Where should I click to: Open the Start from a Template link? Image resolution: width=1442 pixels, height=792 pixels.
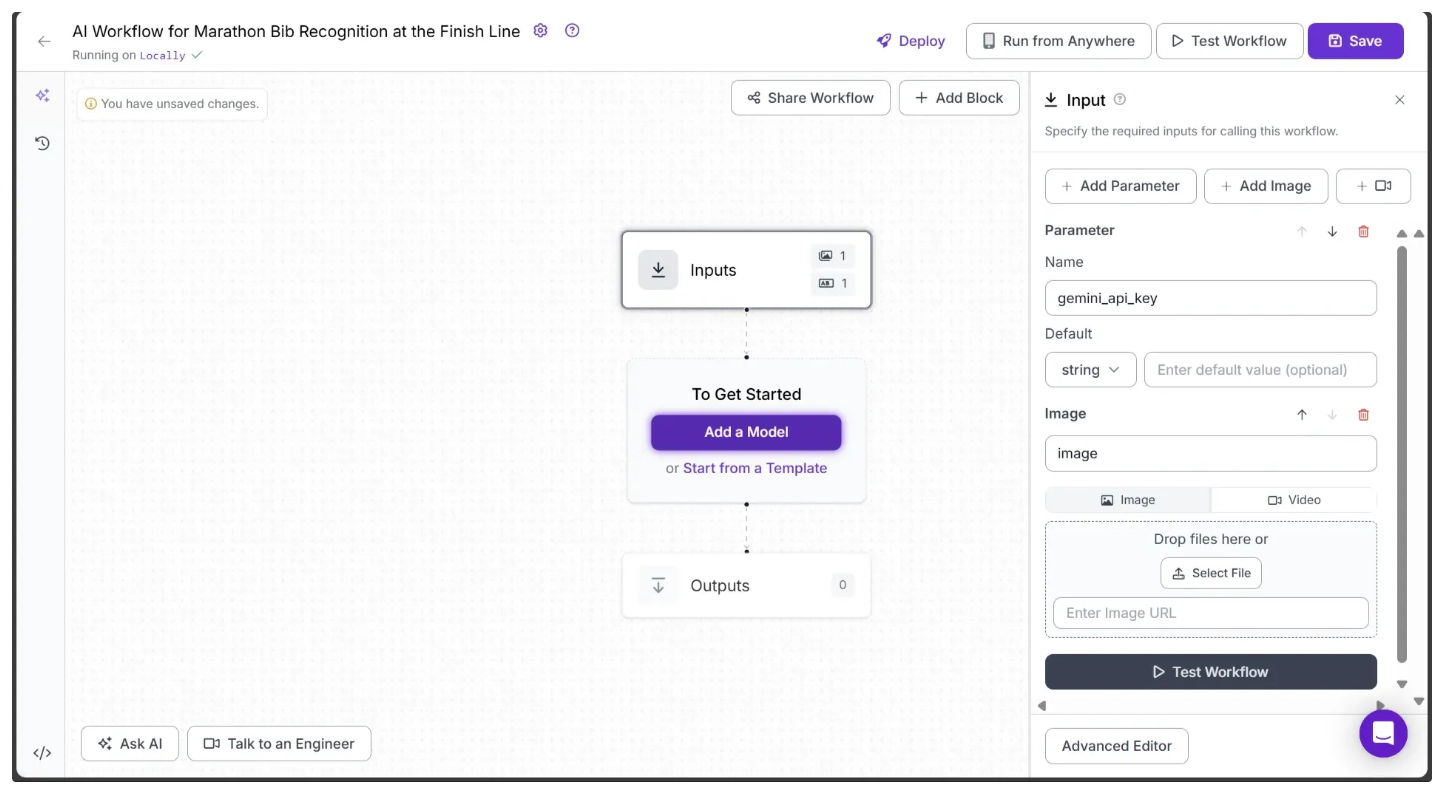[755, 468]
